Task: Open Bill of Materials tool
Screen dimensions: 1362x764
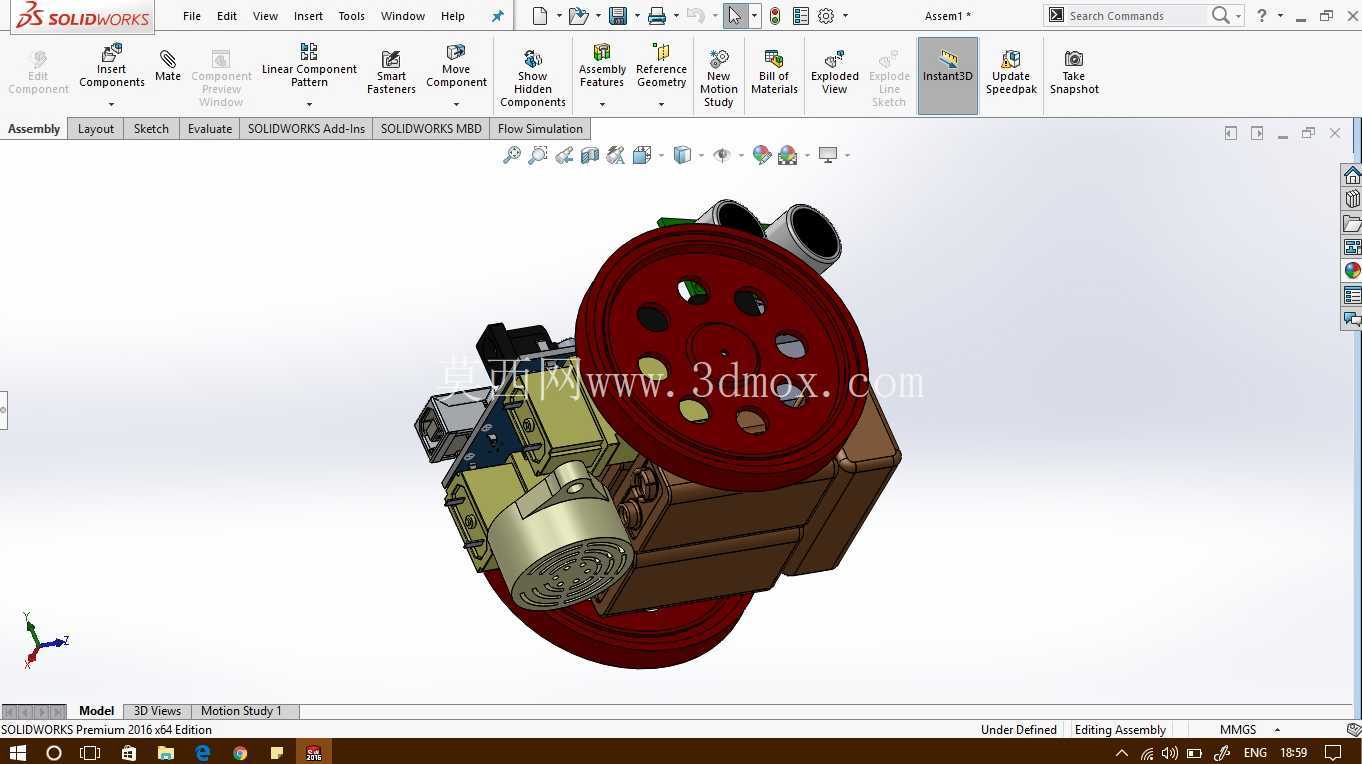Action: pos(774,72)
